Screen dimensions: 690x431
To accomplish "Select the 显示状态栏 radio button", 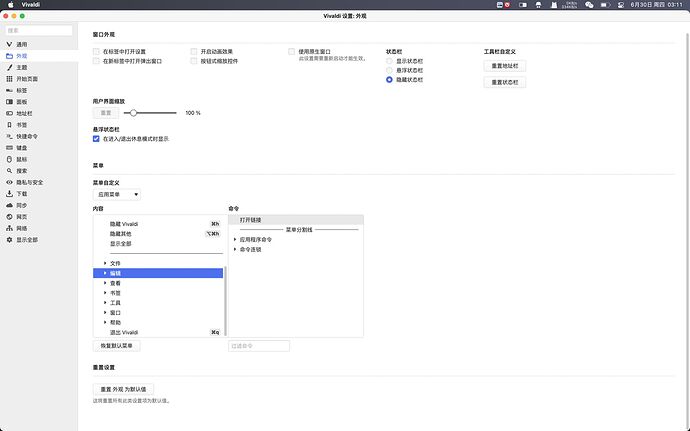I will point(389,61).
